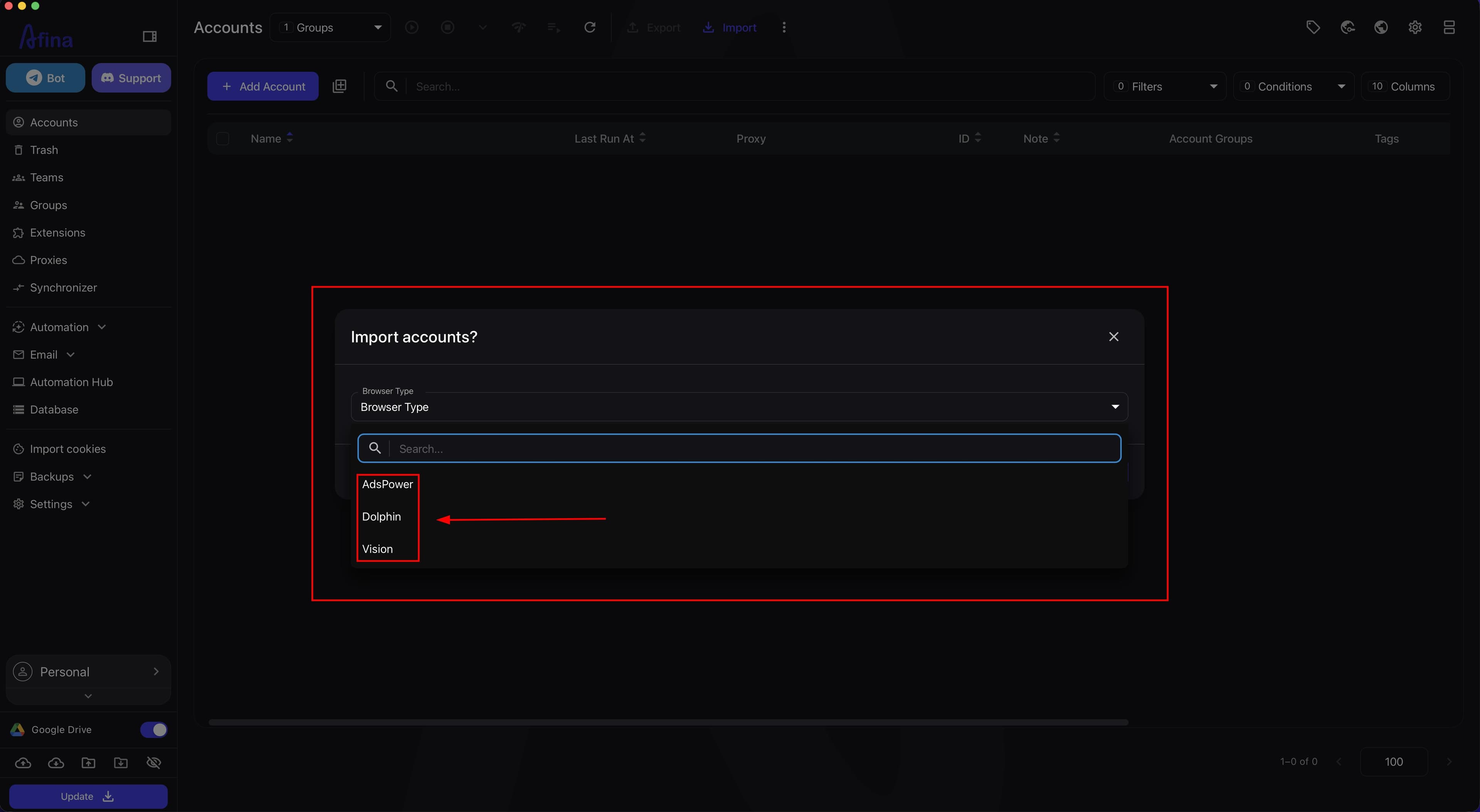Open the more options vertical dots menu
1480x812 pixels.
[x=784, y=27]
